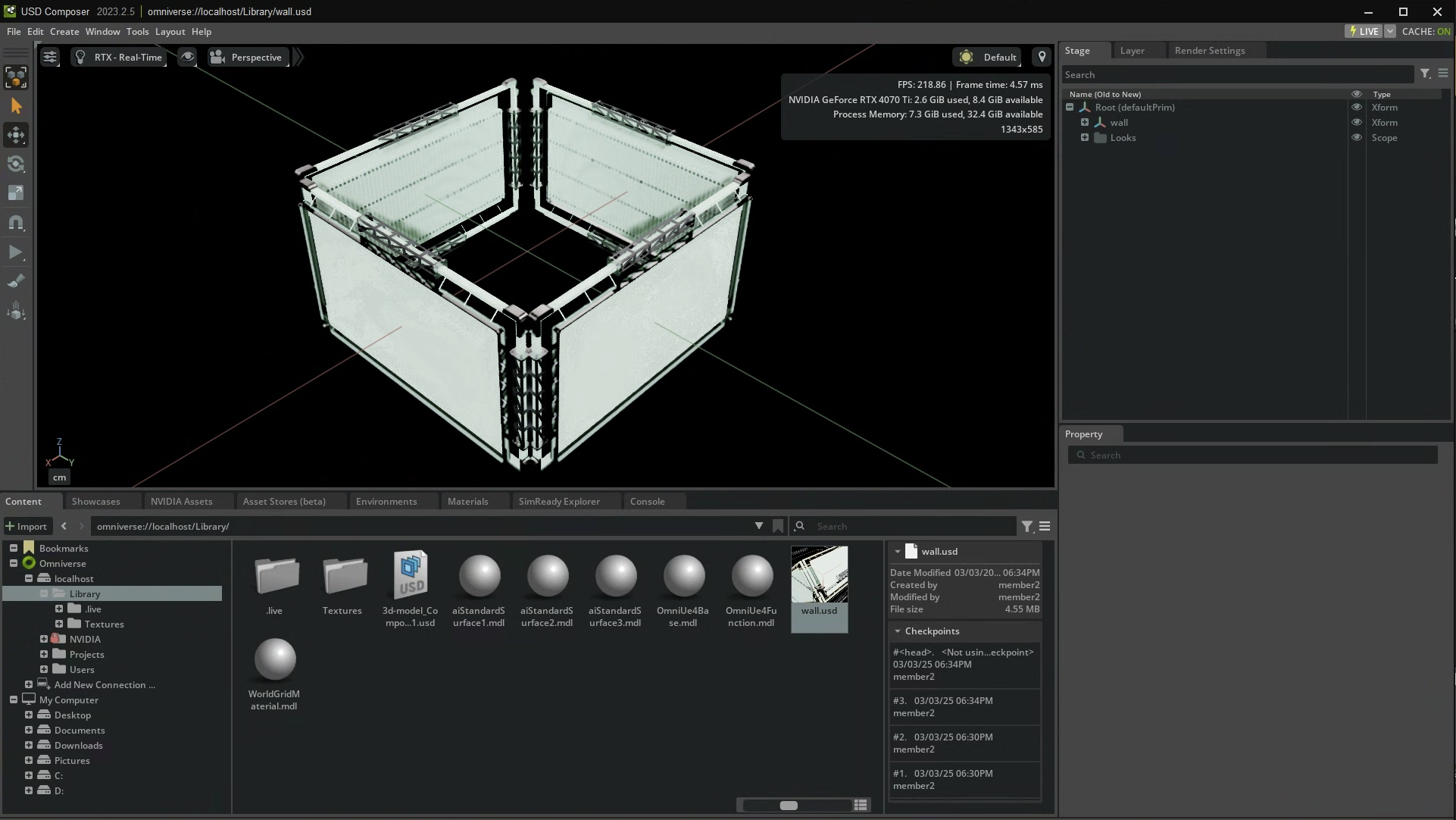Open the RTX - Real-Time renderer dropdown
The width and height of the screenshot is (1456, 820).
pyautogui.click(x=120, y=57)
